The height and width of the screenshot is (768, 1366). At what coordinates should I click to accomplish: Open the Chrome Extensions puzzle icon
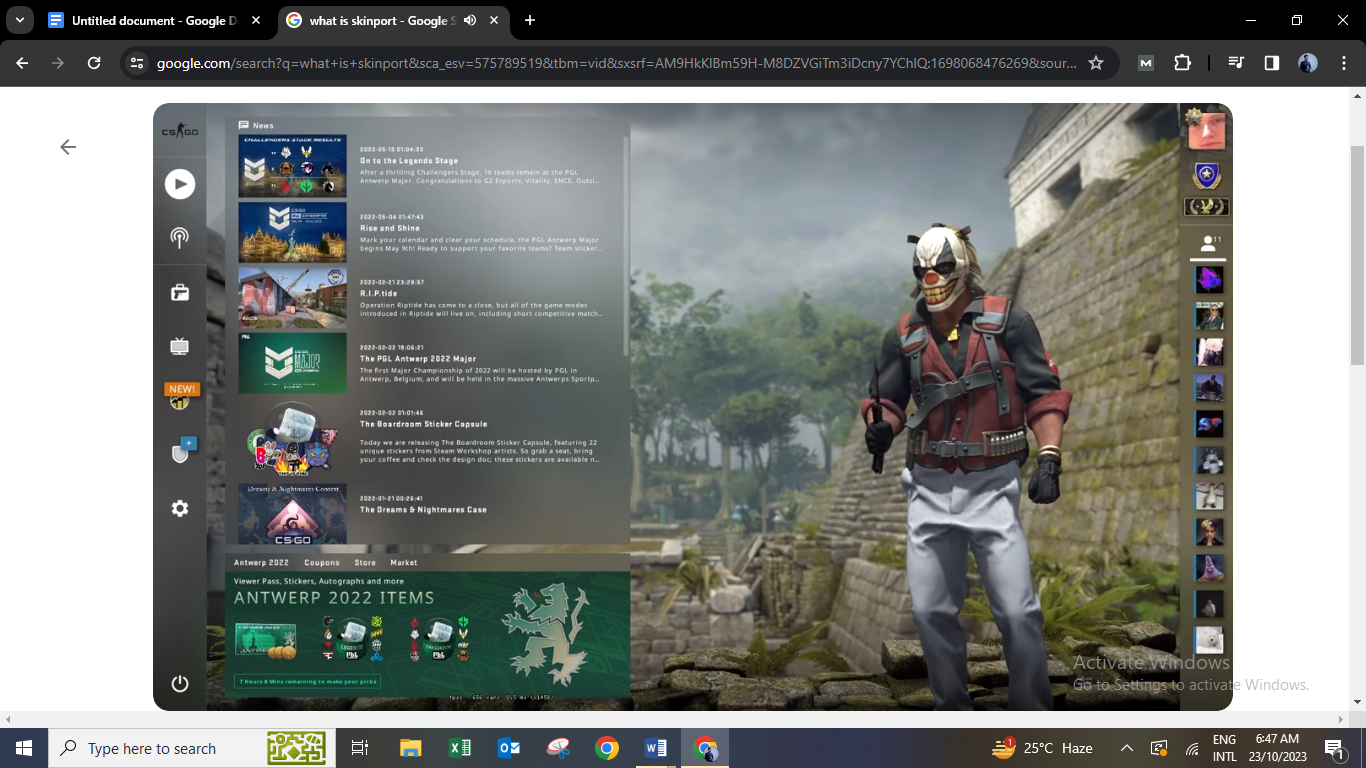[x=1182, y=63]
